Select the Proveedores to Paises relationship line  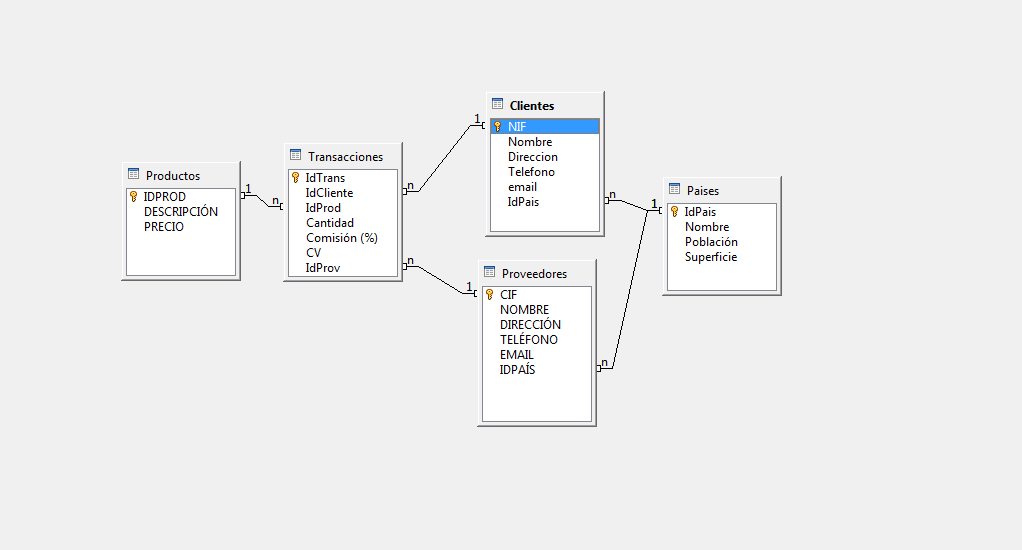(x=630, y=290)
